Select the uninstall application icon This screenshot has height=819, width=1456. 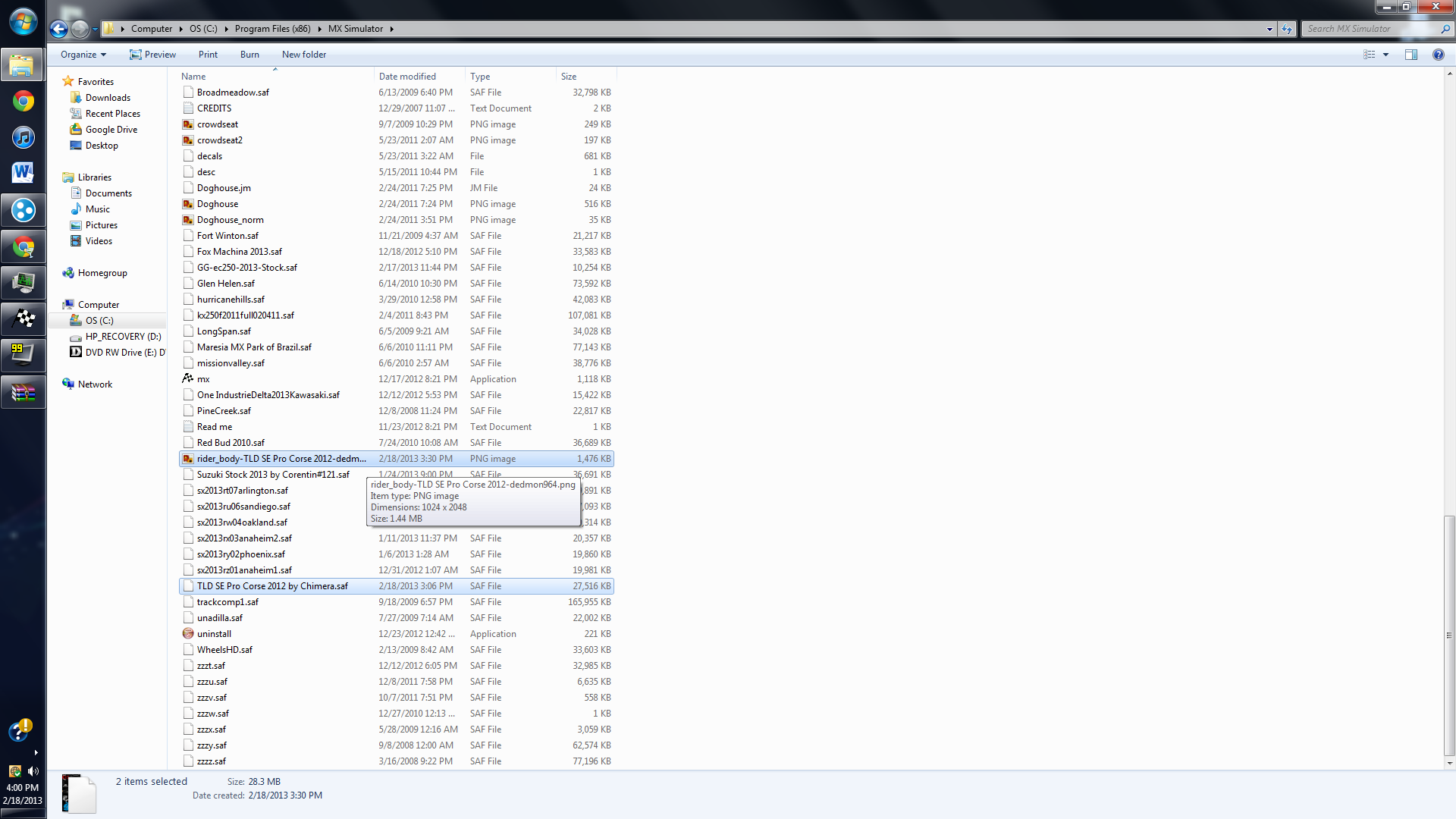tap(188, 633)
